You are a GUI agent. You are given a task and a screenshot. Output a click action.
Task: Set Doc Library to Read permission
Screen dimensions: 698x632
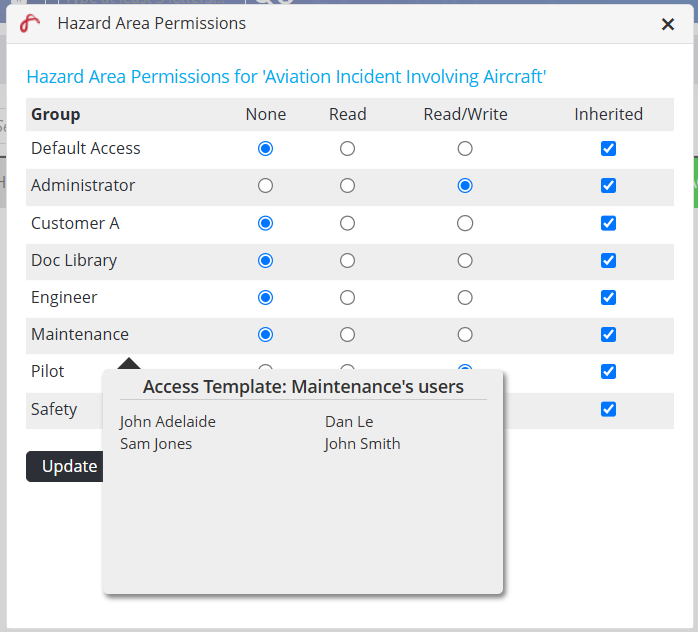point(347,260)
